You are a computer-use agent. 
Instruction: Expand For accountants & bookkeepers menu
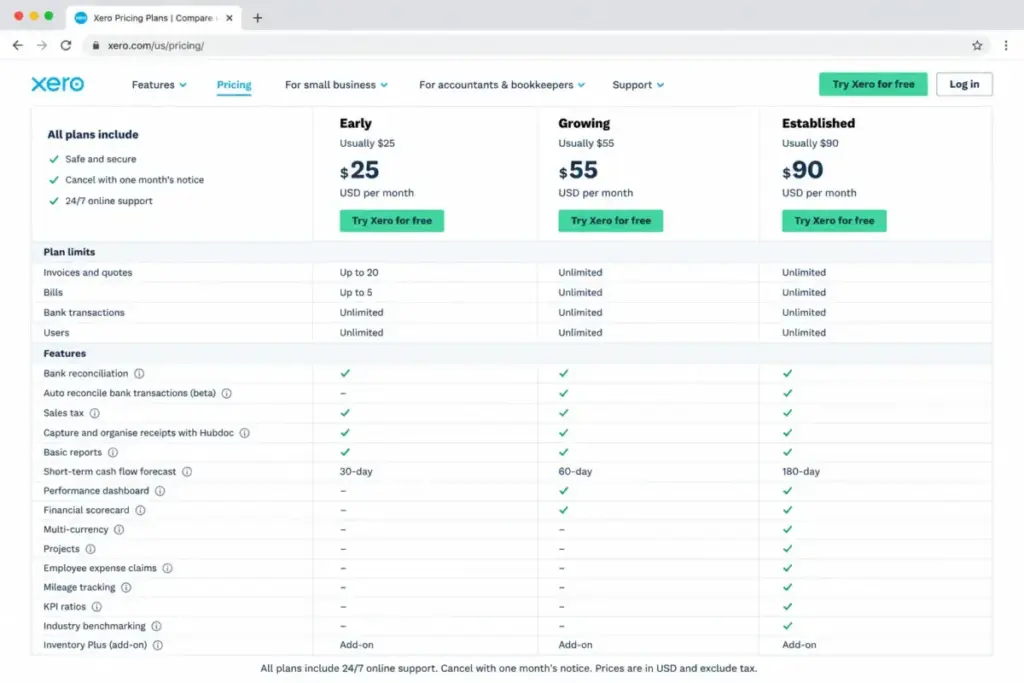(502, 85)
